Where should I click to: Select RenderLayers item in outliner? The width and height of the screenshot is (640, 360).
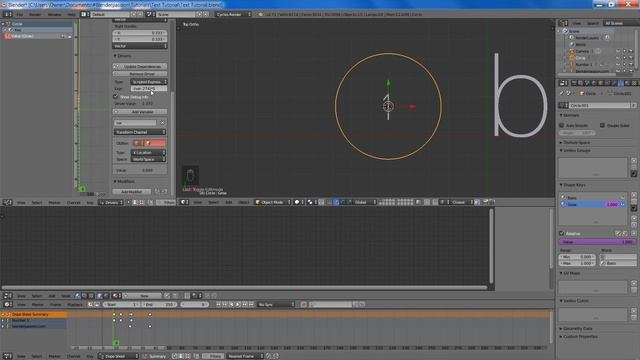point(587,38)
